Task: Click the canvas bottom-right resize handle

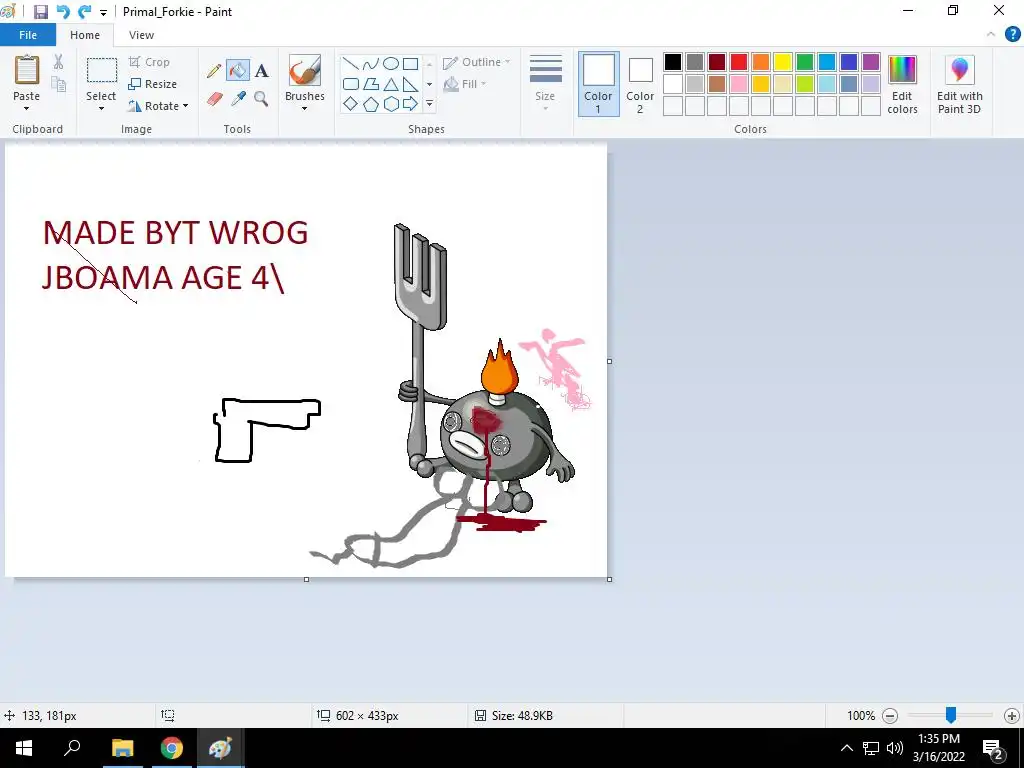Action: click(x=609, y=579)
